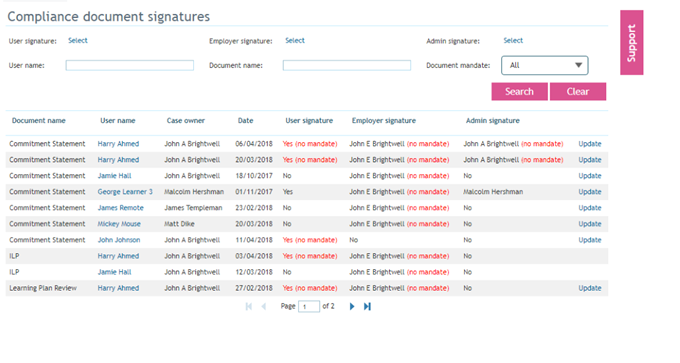Click the Search button

pos(519,92)
